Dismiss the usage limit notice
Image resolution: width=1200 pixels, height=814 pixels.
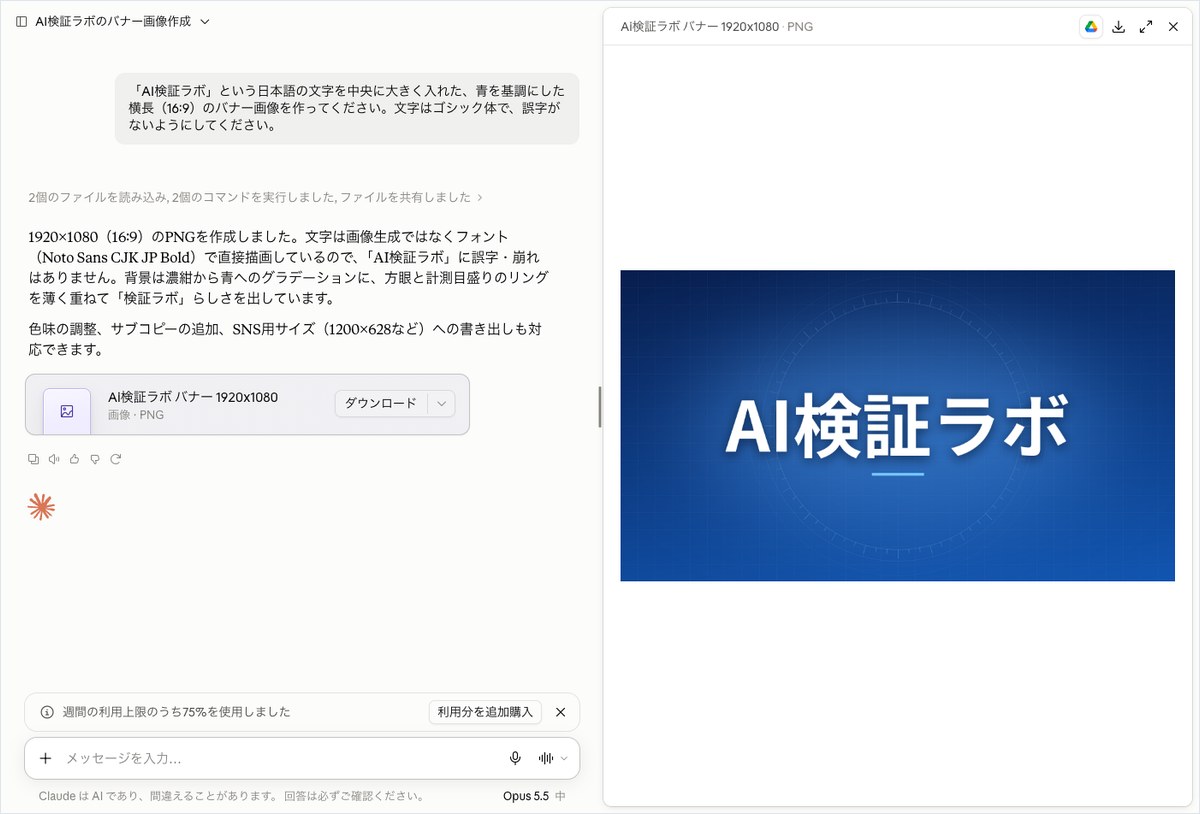561,712
